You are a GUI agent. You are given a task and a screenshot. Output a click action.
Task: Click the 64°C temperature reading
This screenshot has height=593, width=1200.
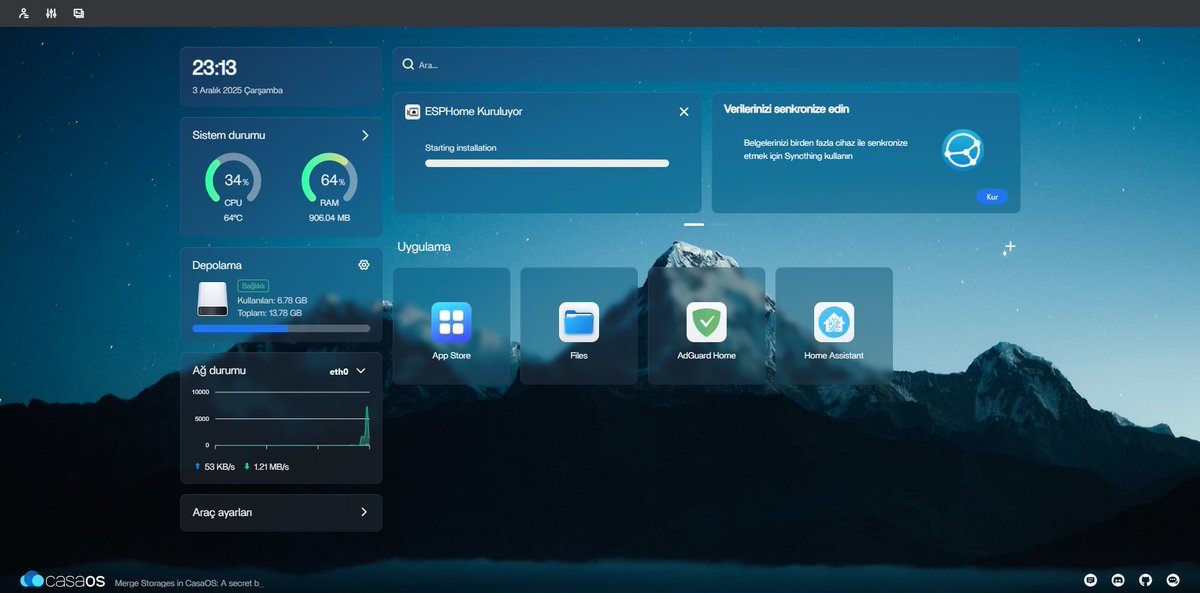pyautogui.click(x=233, y=217)
